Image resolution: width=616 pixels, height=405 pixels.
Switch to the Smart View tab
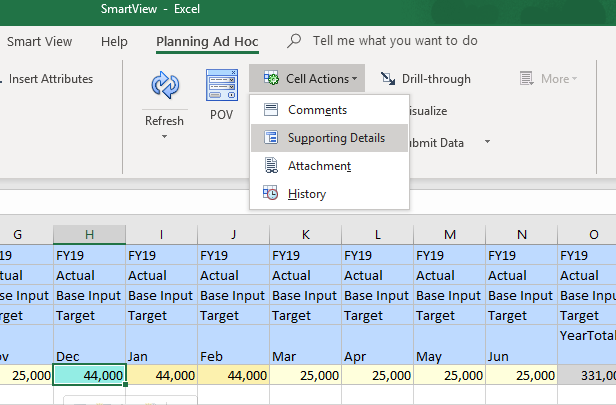39,41
